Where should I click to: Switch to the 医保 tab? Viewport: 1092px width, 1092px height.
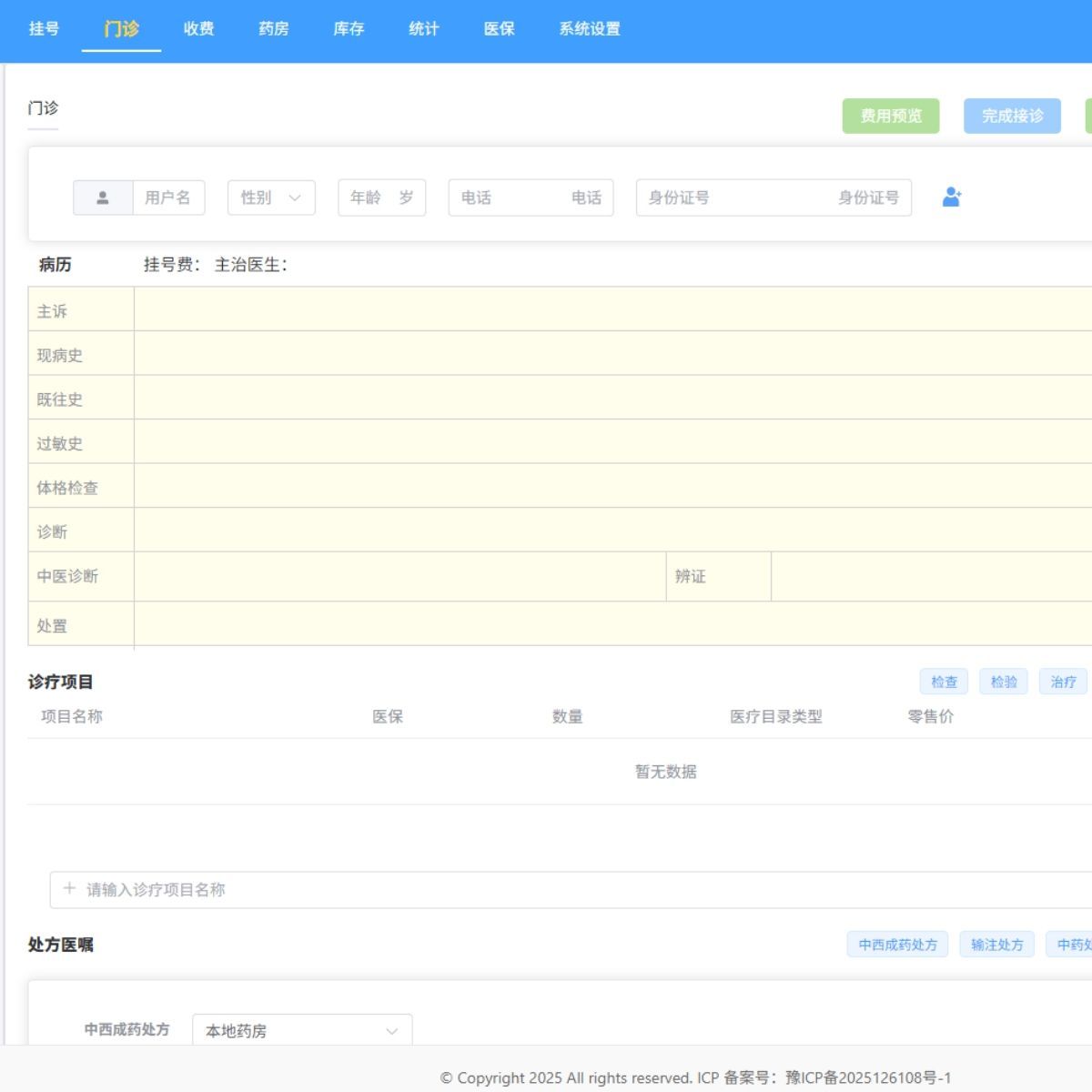[x=499, y=29]
